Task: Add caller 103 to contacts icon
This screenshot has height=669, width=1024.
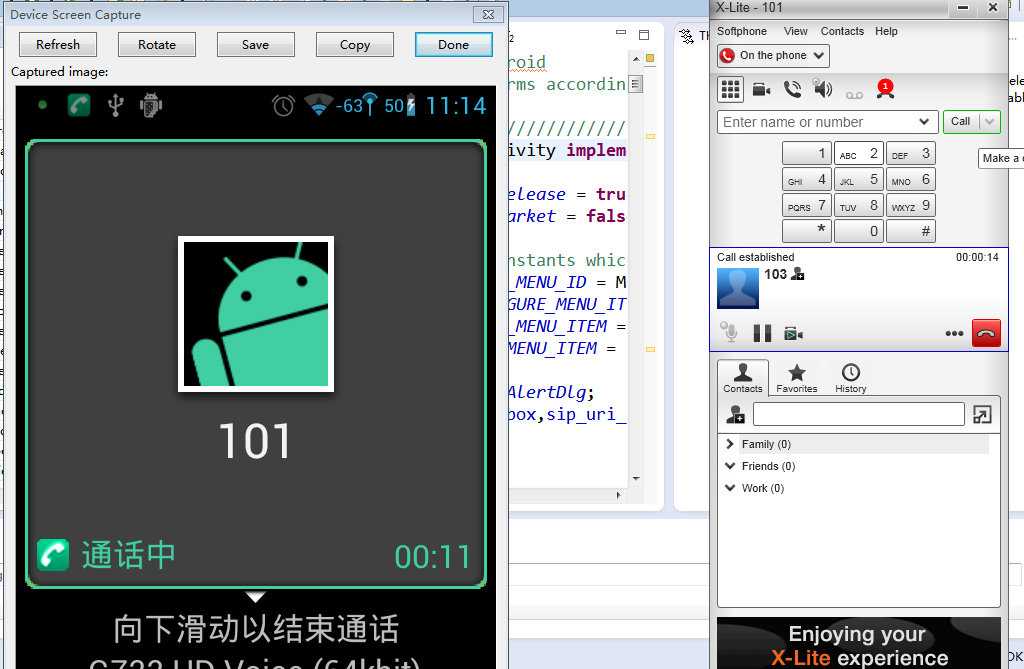Action: (x=797, y=274)
